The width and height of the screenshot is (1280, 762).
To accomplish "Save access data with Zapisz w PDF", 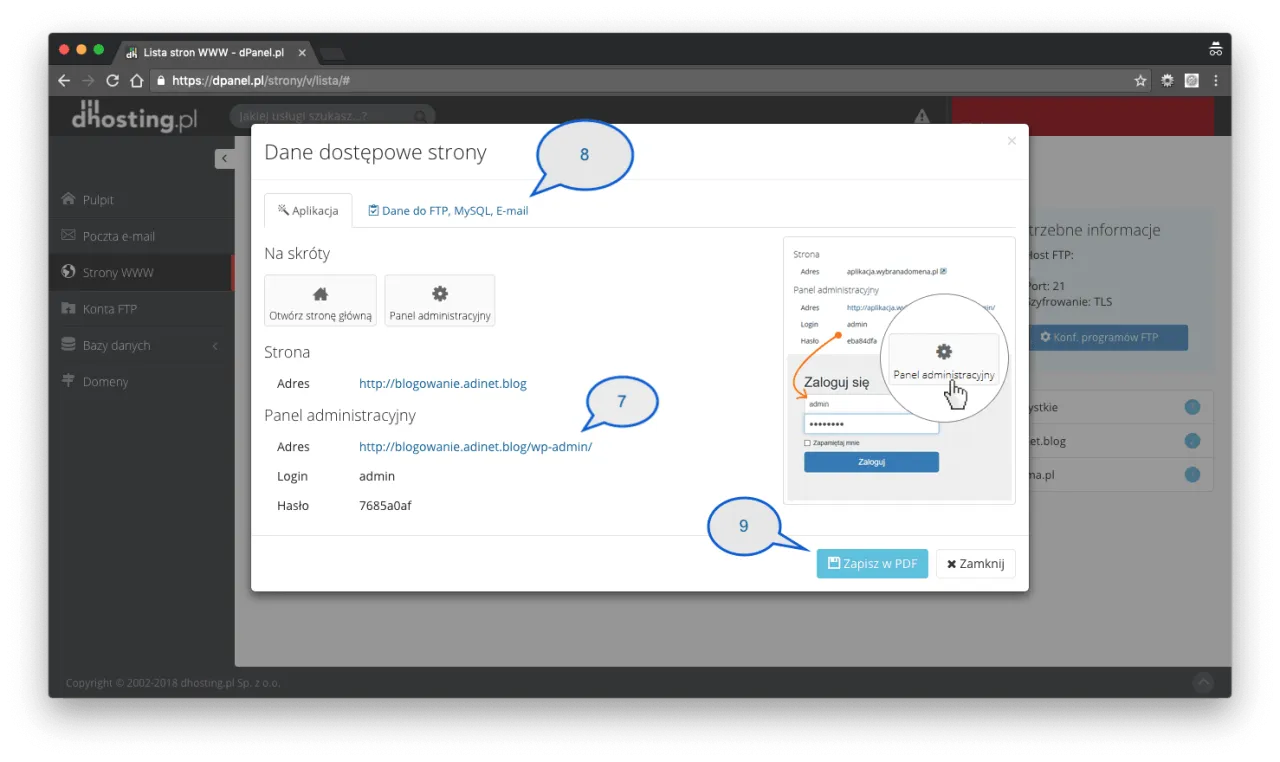I will tap(872, 563).
